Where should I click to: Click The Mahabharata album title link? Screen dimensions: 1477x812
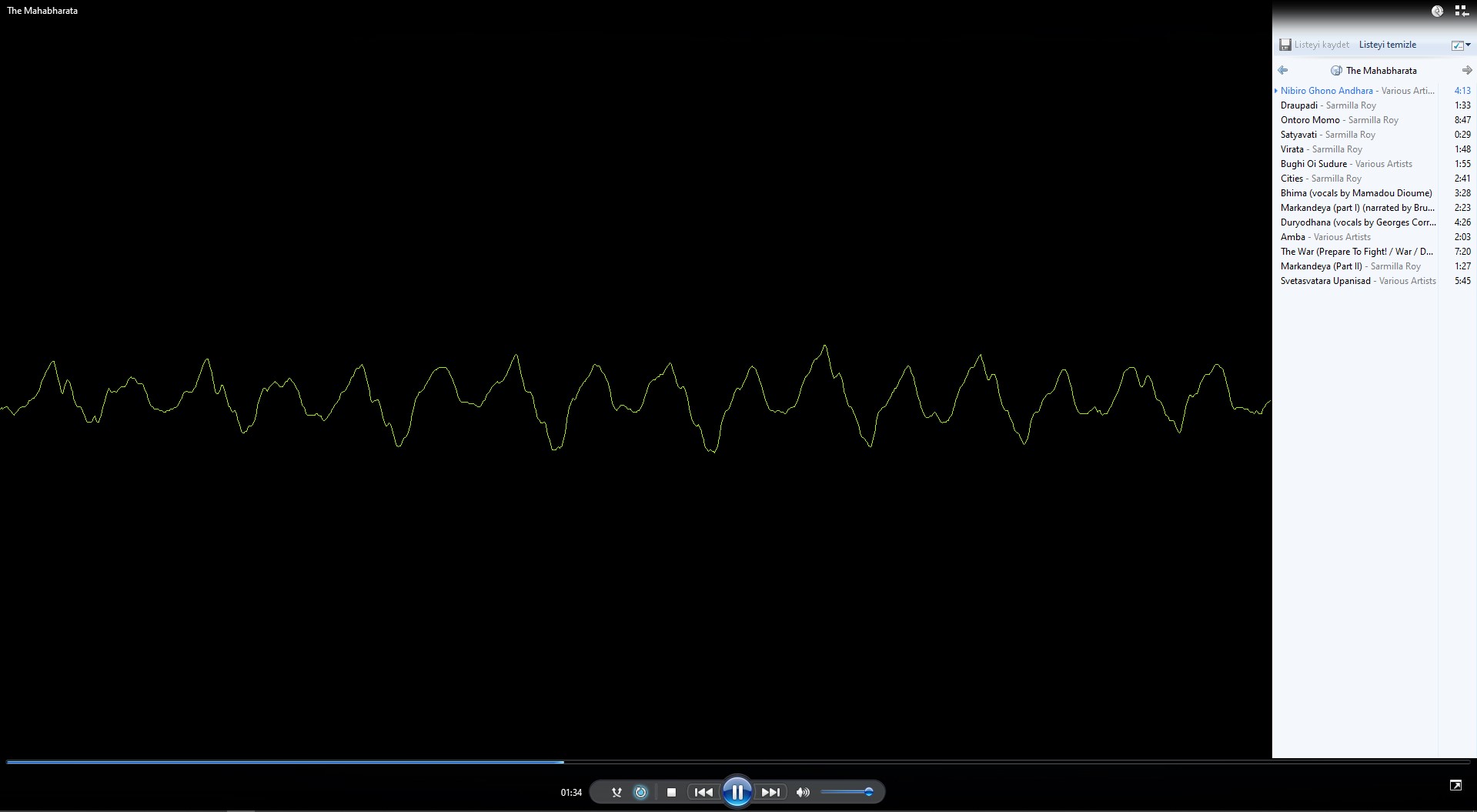pyautogui.click(x=1381, y=71)
